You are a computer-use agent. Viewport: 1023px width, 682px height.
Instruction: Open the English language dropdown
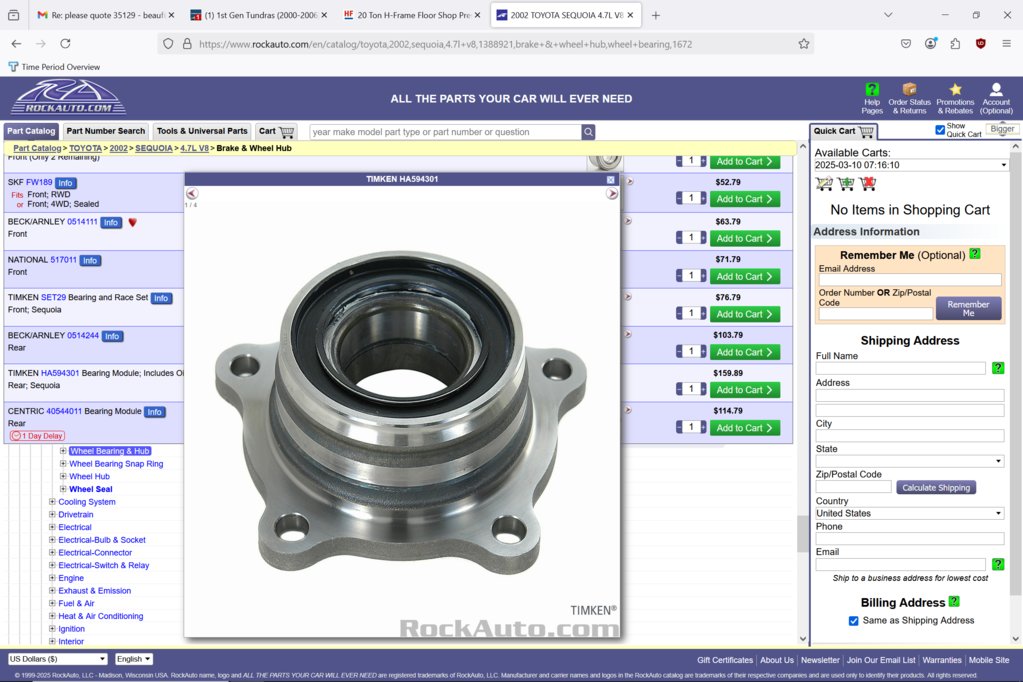point(134,659)
